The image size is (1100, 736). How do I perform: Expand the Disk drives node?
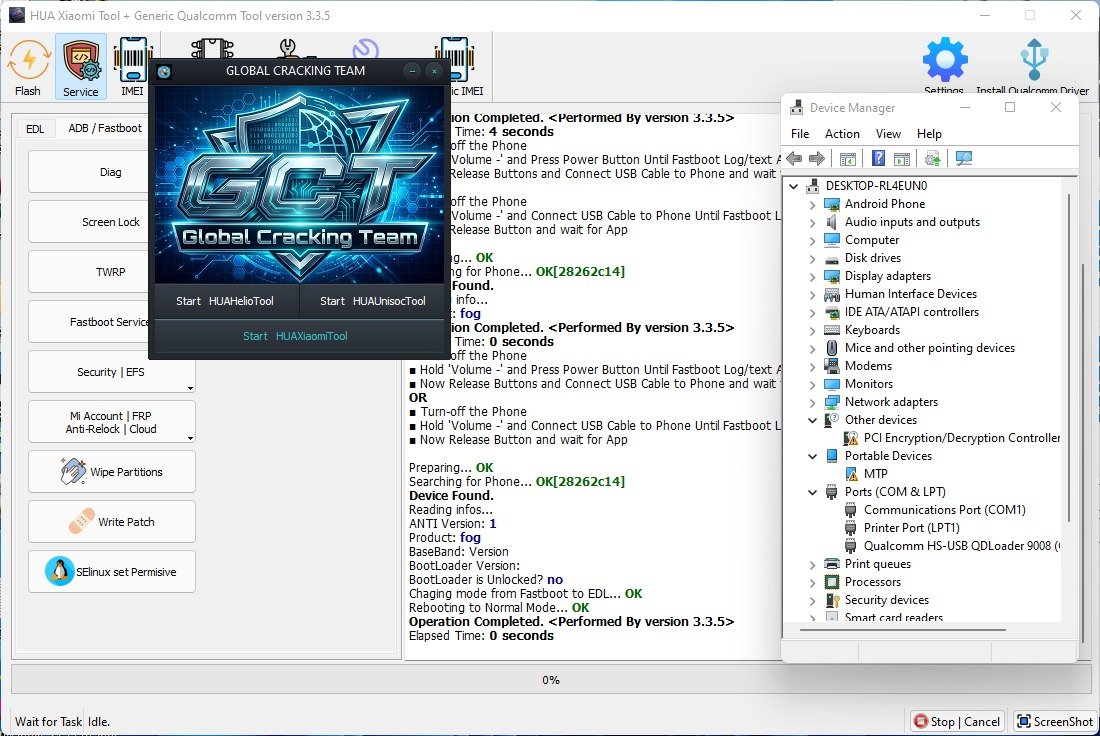812,258
